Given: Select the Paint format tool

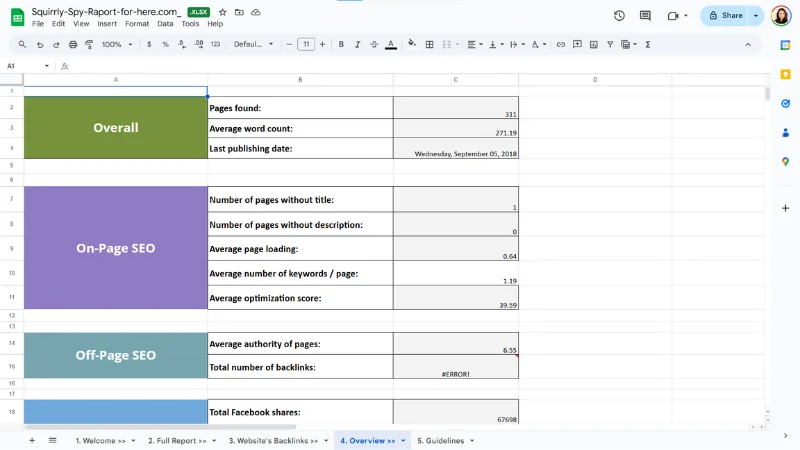Looking at the screenshot, I should (x=90, y=45).
